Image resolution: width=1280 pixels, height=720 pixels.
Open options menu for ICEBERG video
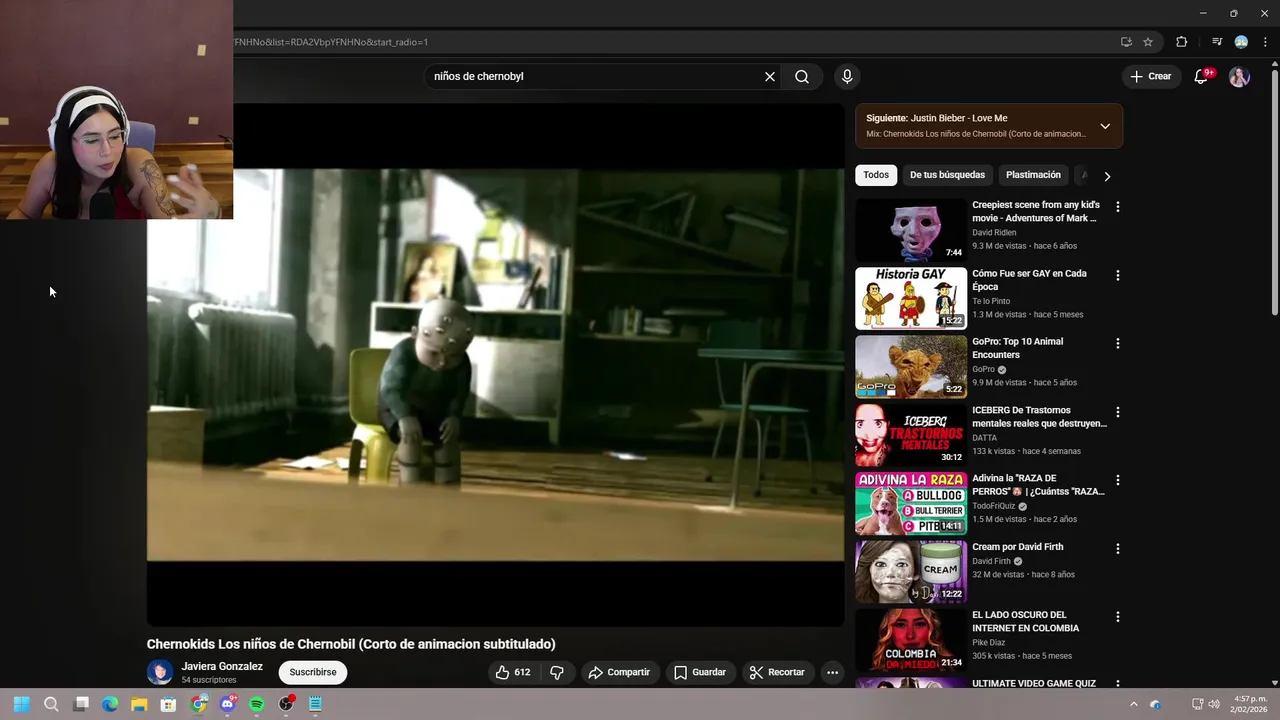pyautogui.click(x=1118, y=412)
